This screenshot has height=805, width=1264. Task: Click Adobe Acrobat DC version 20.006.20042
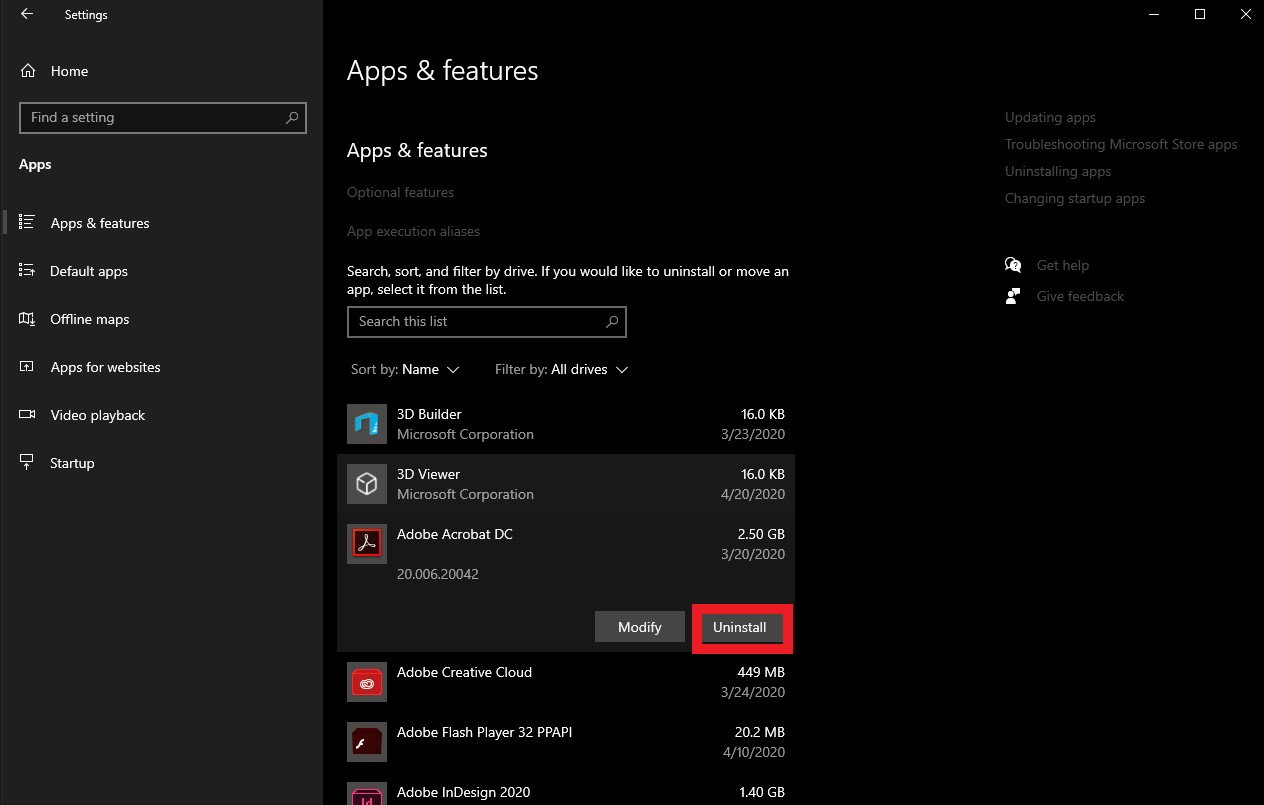pyautogui.click(x=438, y=574)
